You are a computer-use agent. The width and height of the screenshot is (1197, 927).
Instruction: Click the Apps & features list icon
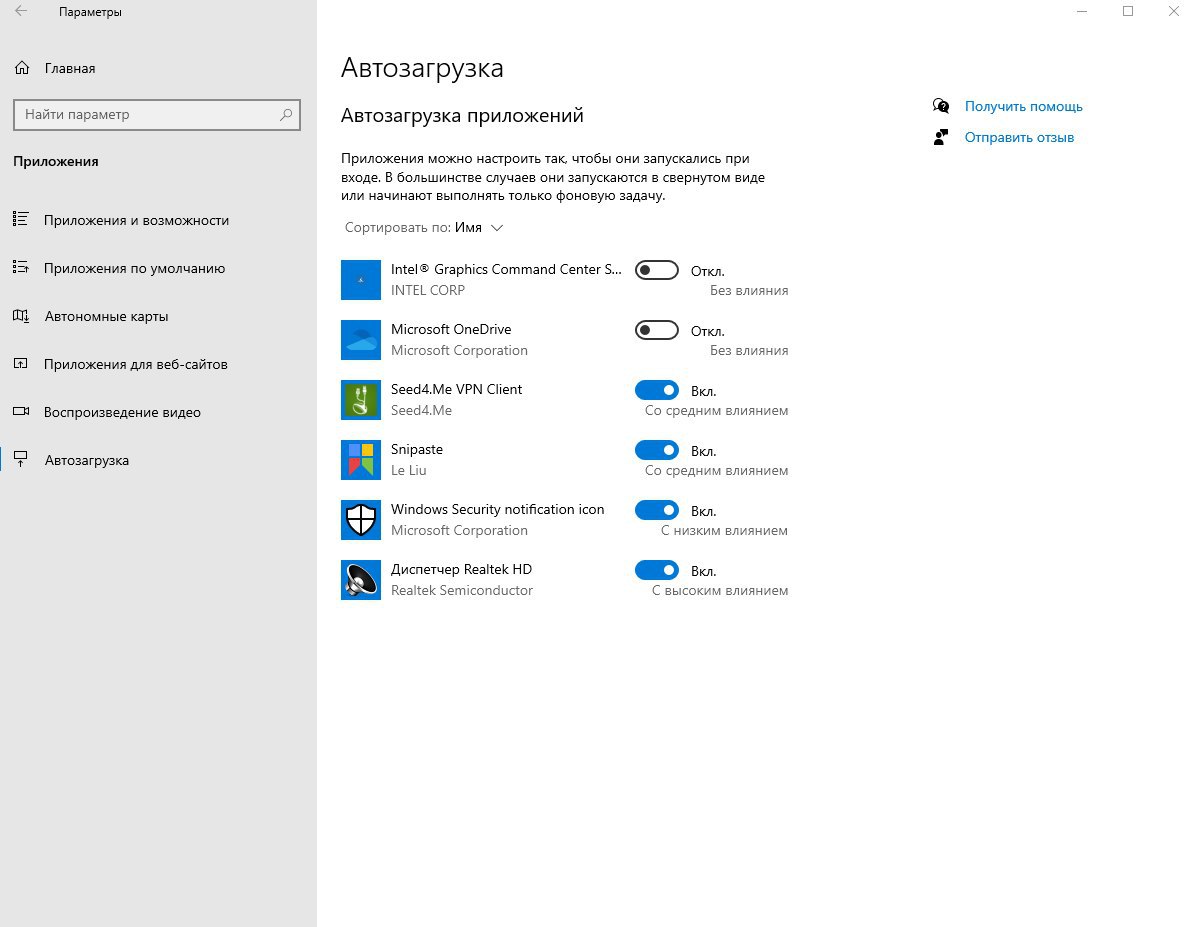click(21, 220)
